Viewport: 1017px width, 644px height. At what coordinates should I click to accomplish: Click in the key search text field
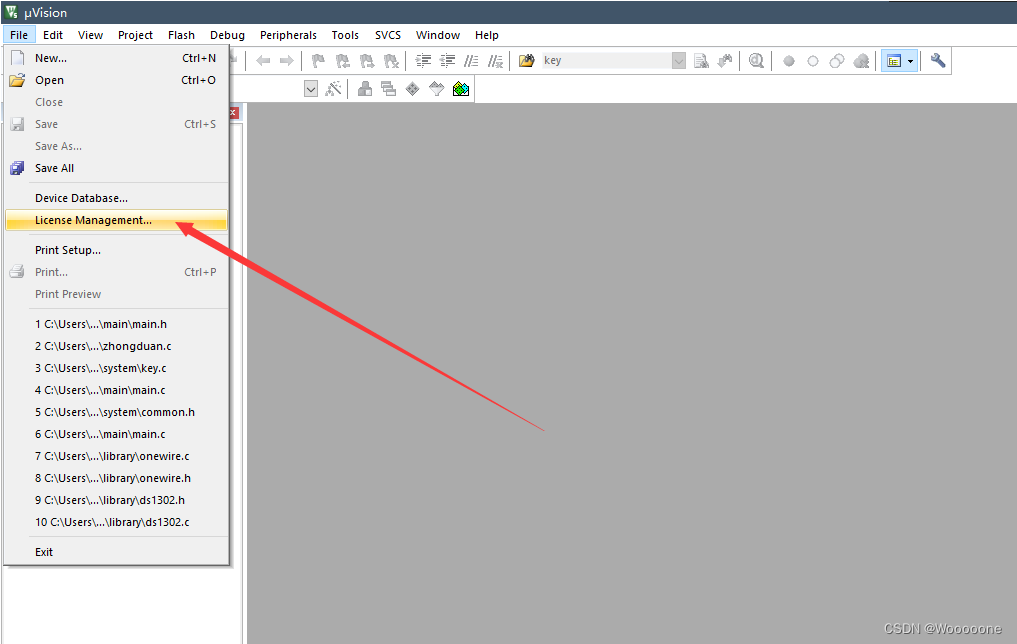(606, 61)
